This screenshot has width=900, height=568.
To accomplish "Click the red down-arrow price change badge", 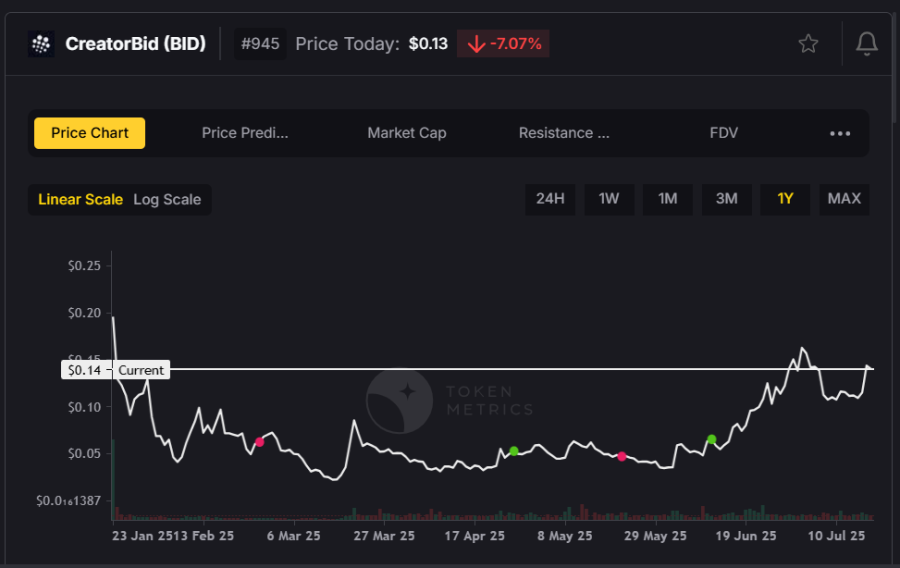I will (503, 44).
